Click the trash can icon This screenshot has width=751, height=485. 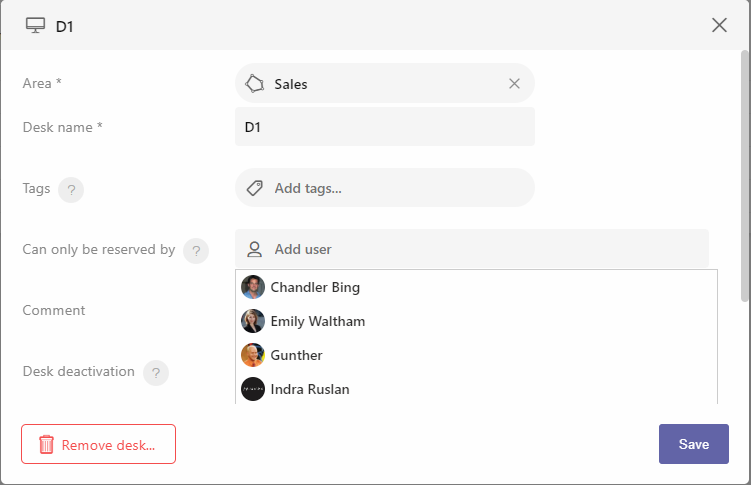(46, 444)
